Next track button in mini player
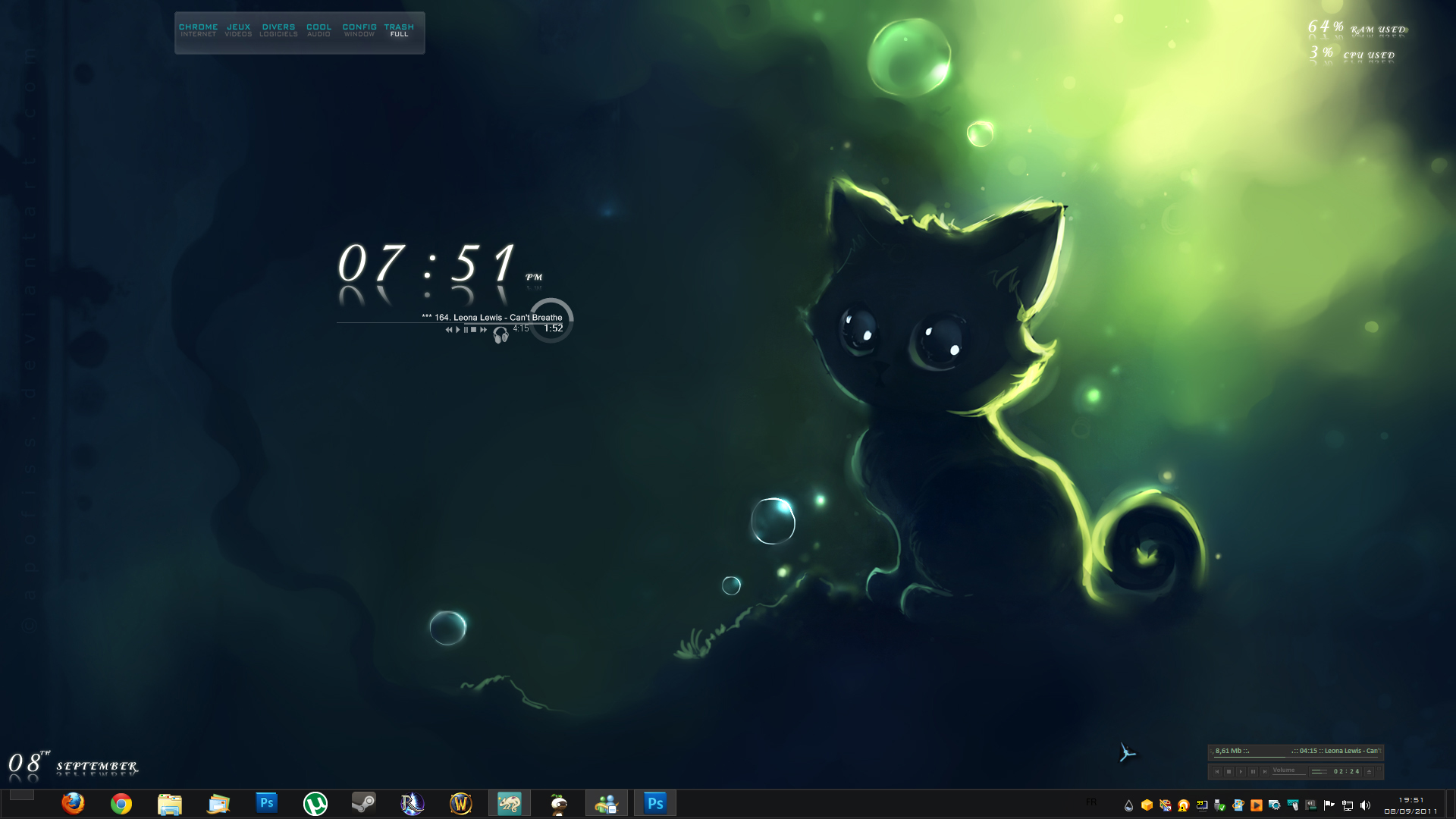This screenshot has height=819, width=1456. (1265, 771)
